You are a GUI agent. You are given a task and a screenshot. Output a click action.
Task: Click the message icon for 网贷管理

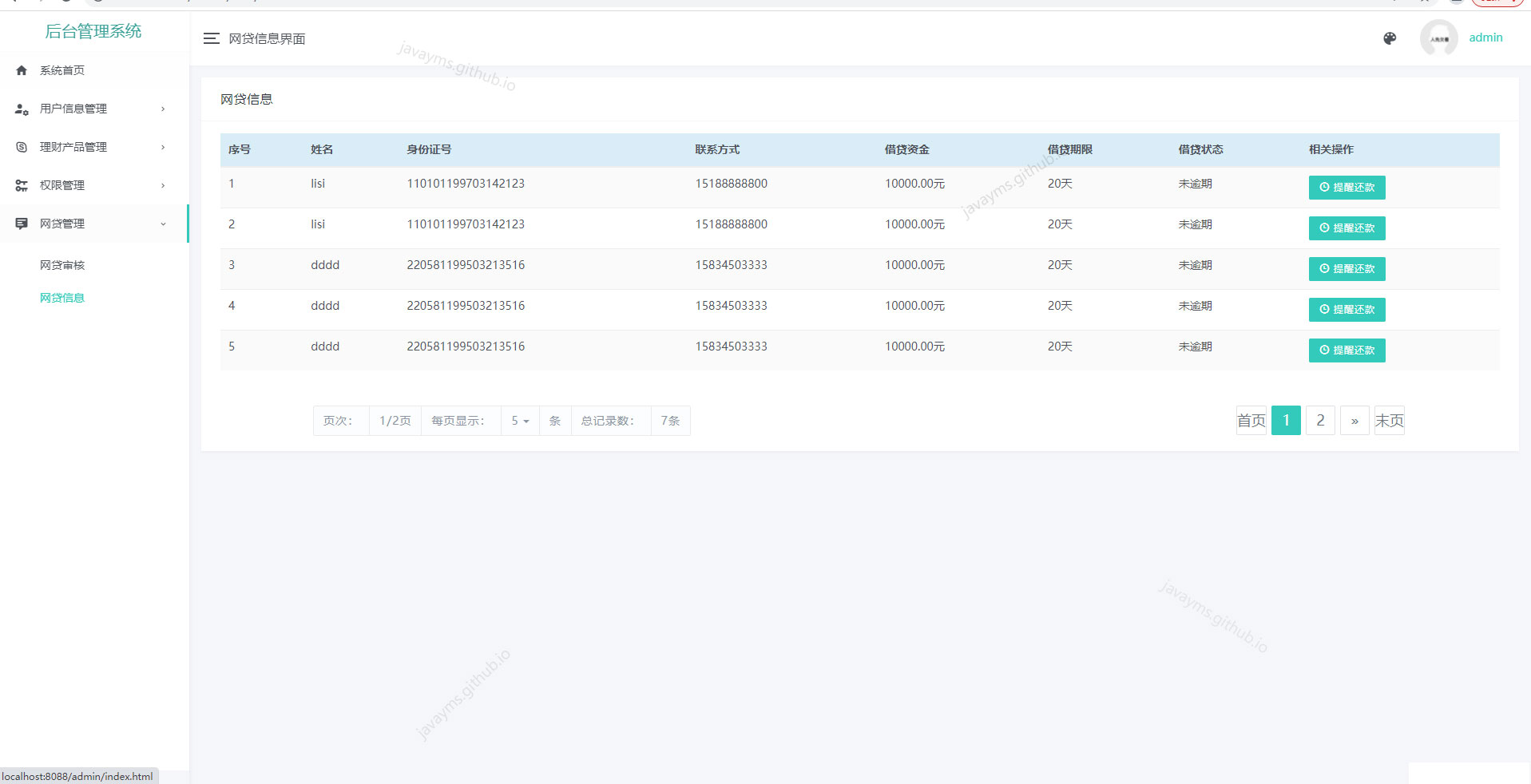pos(22,224)
